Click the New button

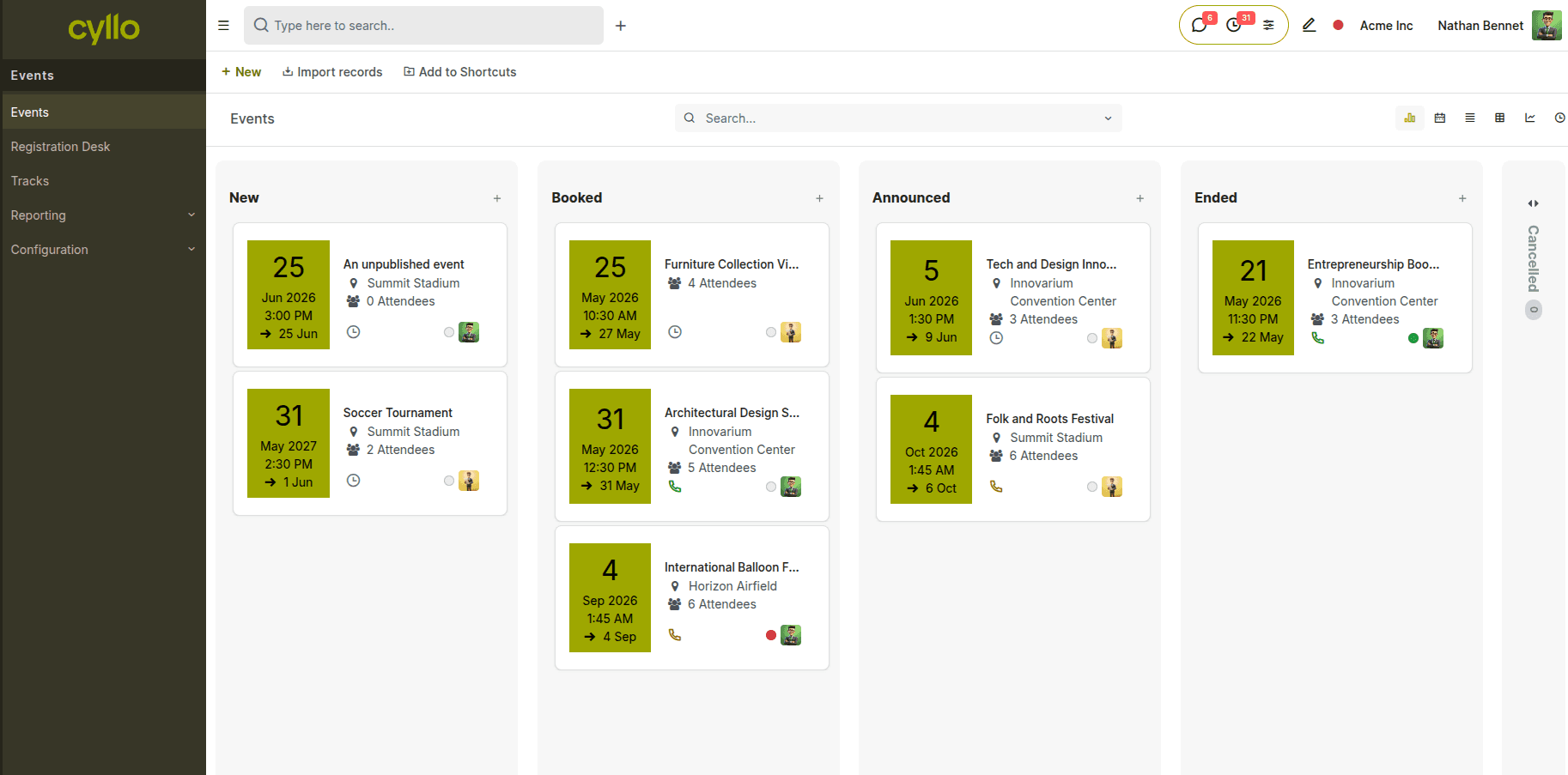[241, 72]
